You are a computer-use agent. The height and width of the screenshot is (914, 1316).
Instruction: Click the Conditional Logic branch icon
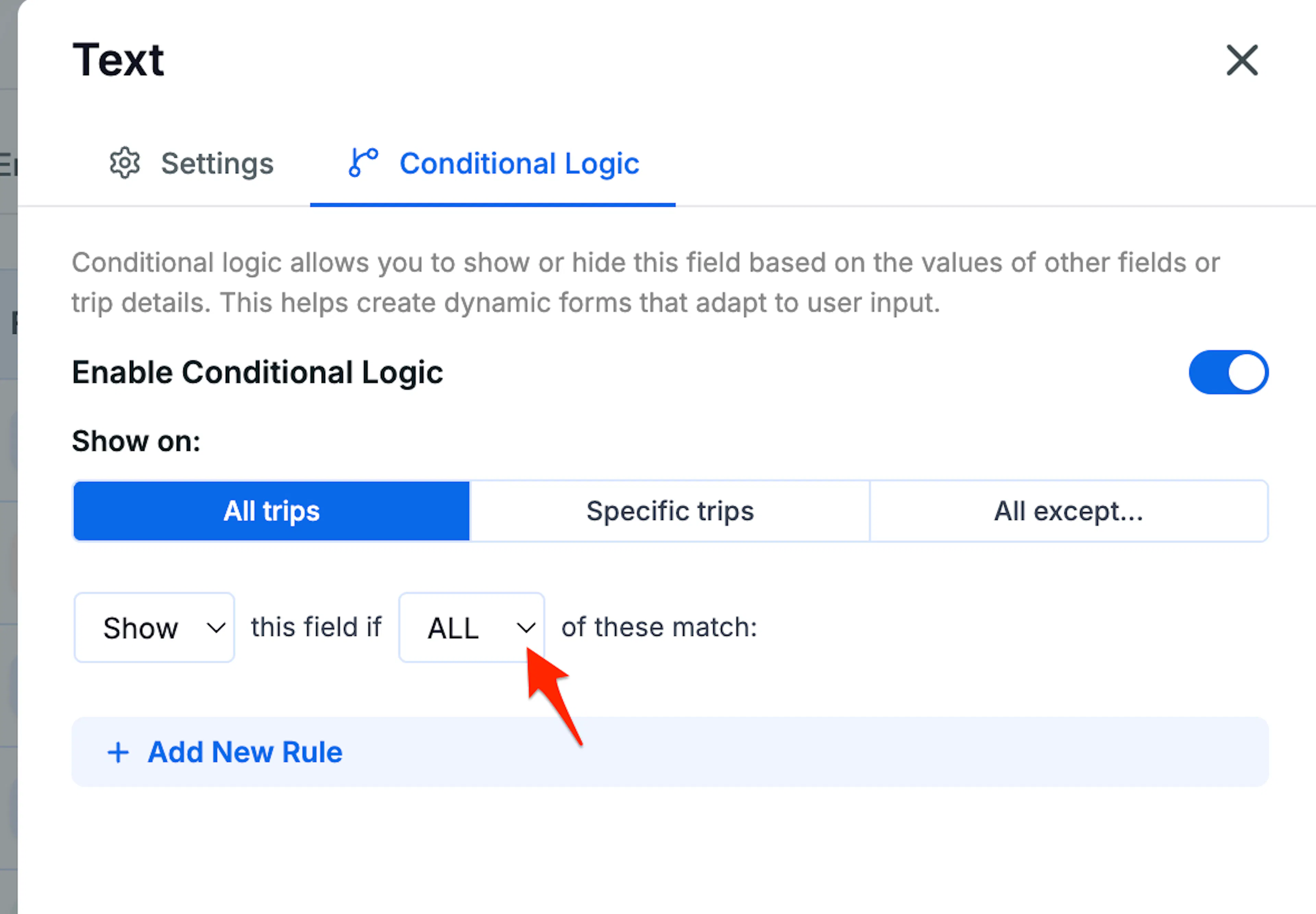[x=363, y=163]
